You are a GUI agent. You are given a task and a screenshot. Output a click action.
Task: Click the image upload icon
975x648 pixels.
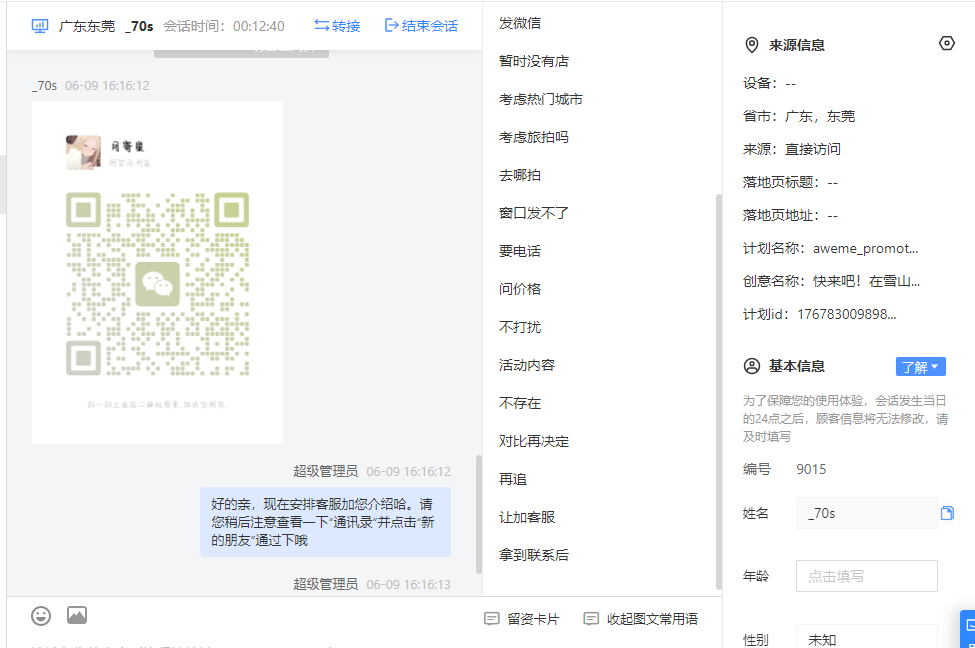pyautogui.click(x=77, y=615)
